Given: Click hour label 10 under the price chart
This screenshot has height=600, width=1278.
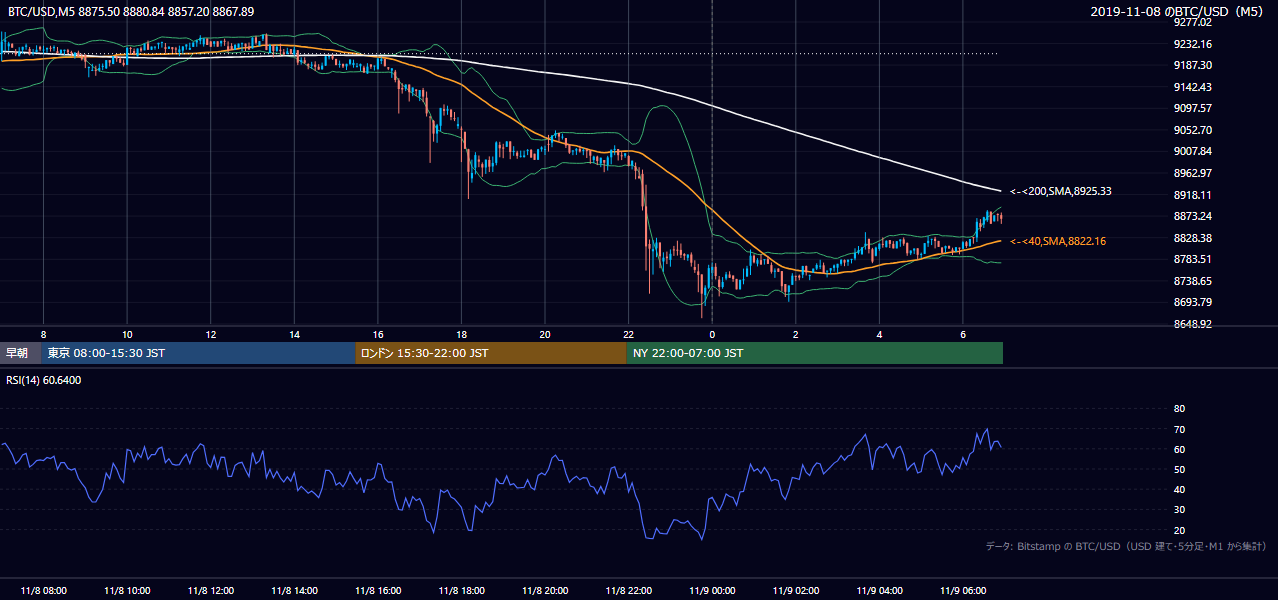Looking at the screenshot, I should pos(127,333).
